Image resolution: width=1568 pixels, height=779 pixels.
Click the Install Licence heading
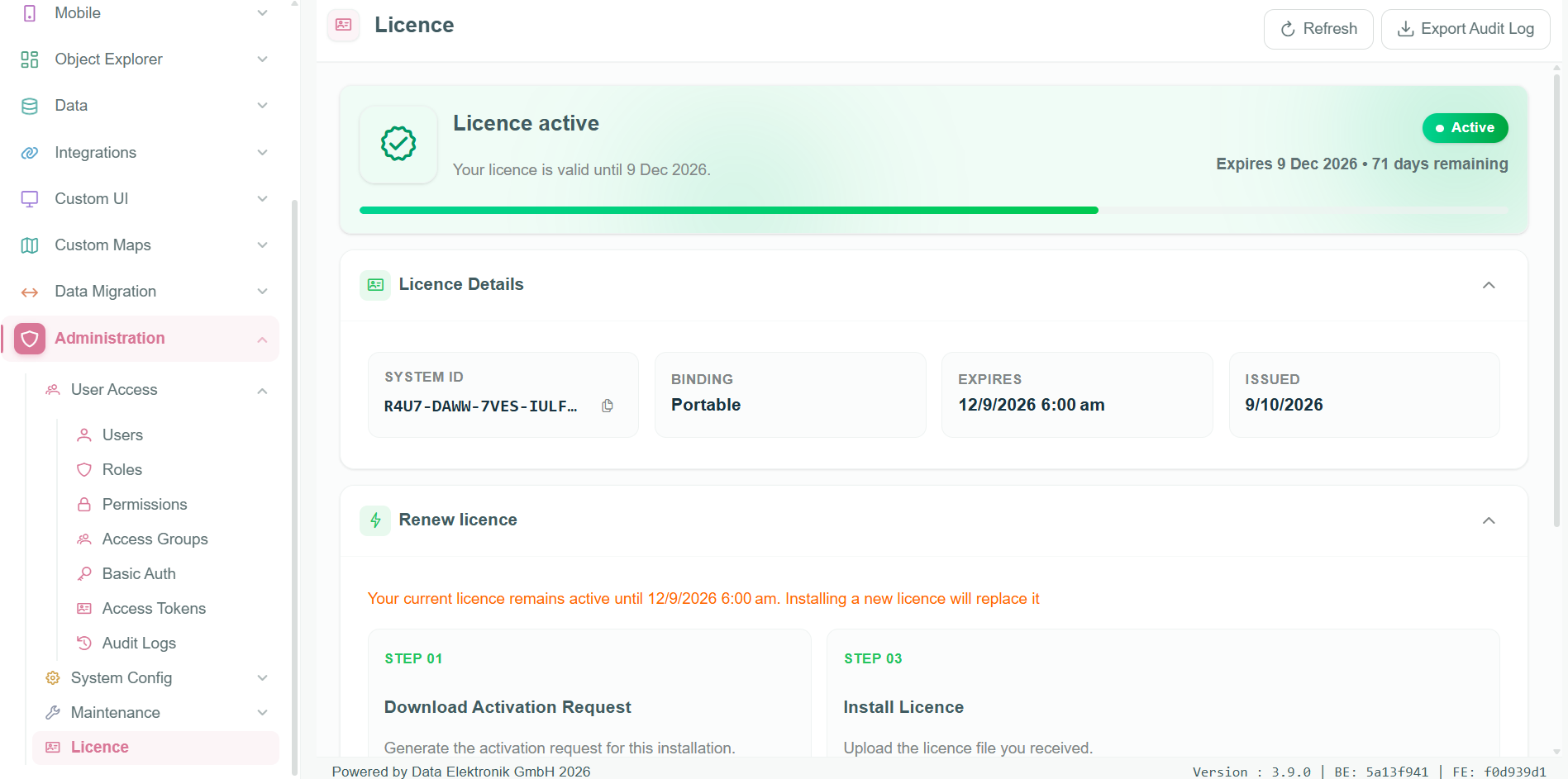[903, 707]
